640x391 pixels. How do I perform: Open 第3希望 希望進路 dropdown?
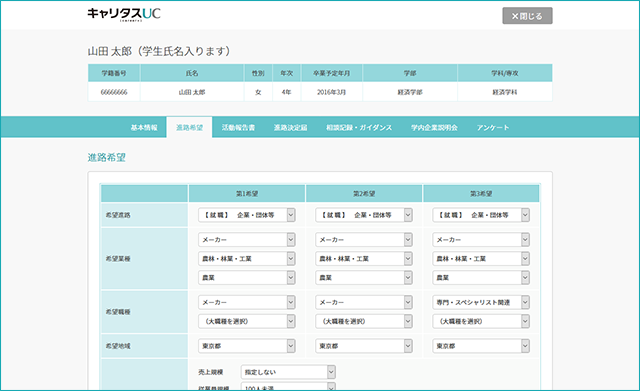pos(481,215)
